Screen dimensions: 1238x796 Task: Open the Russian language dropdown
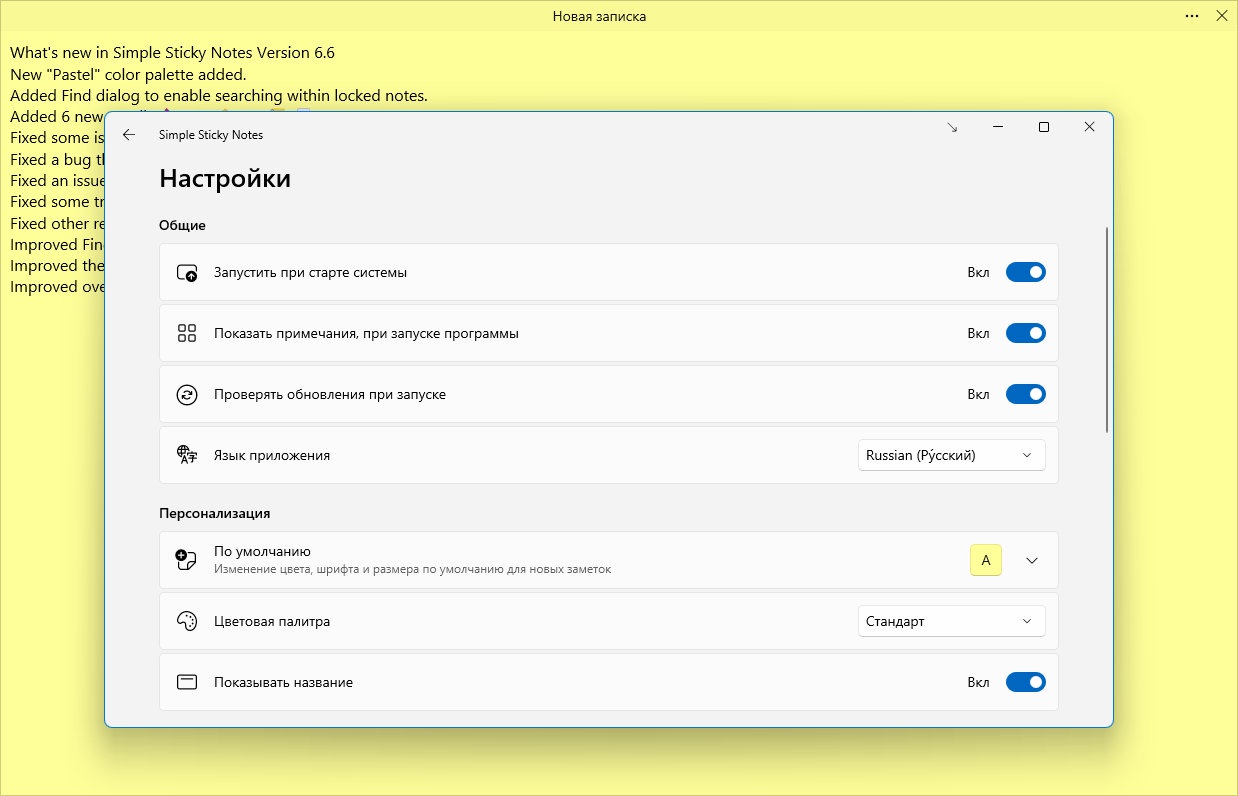pyautogui.click(x=952, y=455)
